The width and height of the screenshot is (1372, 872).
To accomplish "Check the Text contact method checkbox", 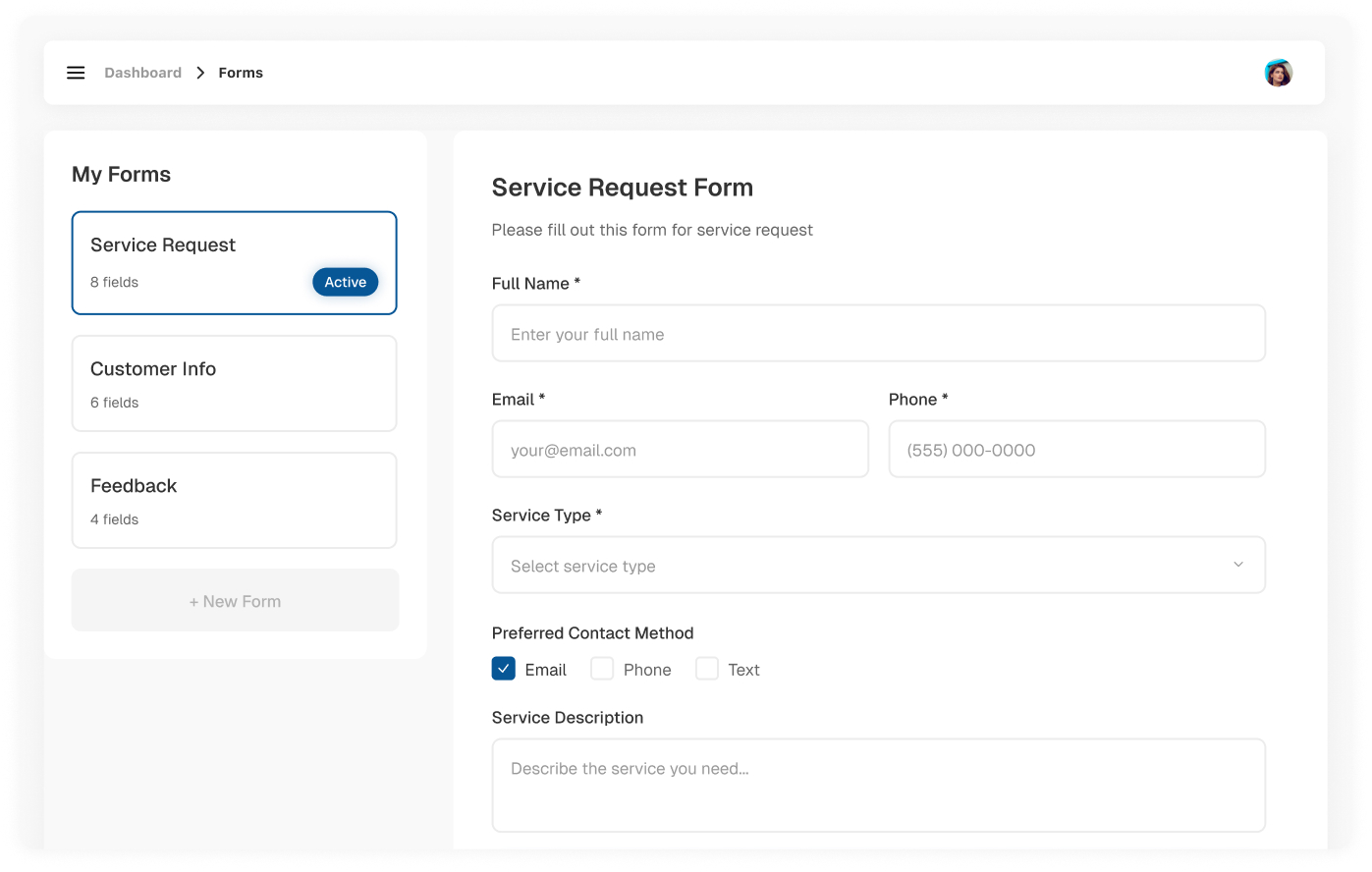I will 707,669.
